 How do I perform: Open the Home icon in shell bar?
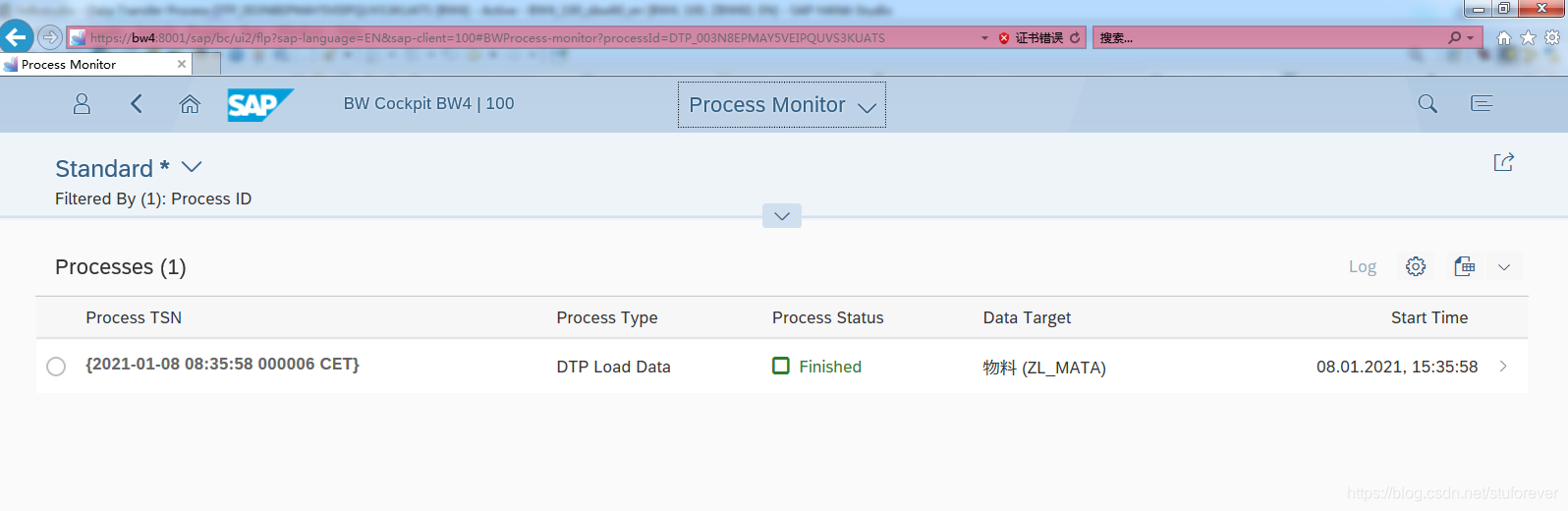click(x=190, y=104)
